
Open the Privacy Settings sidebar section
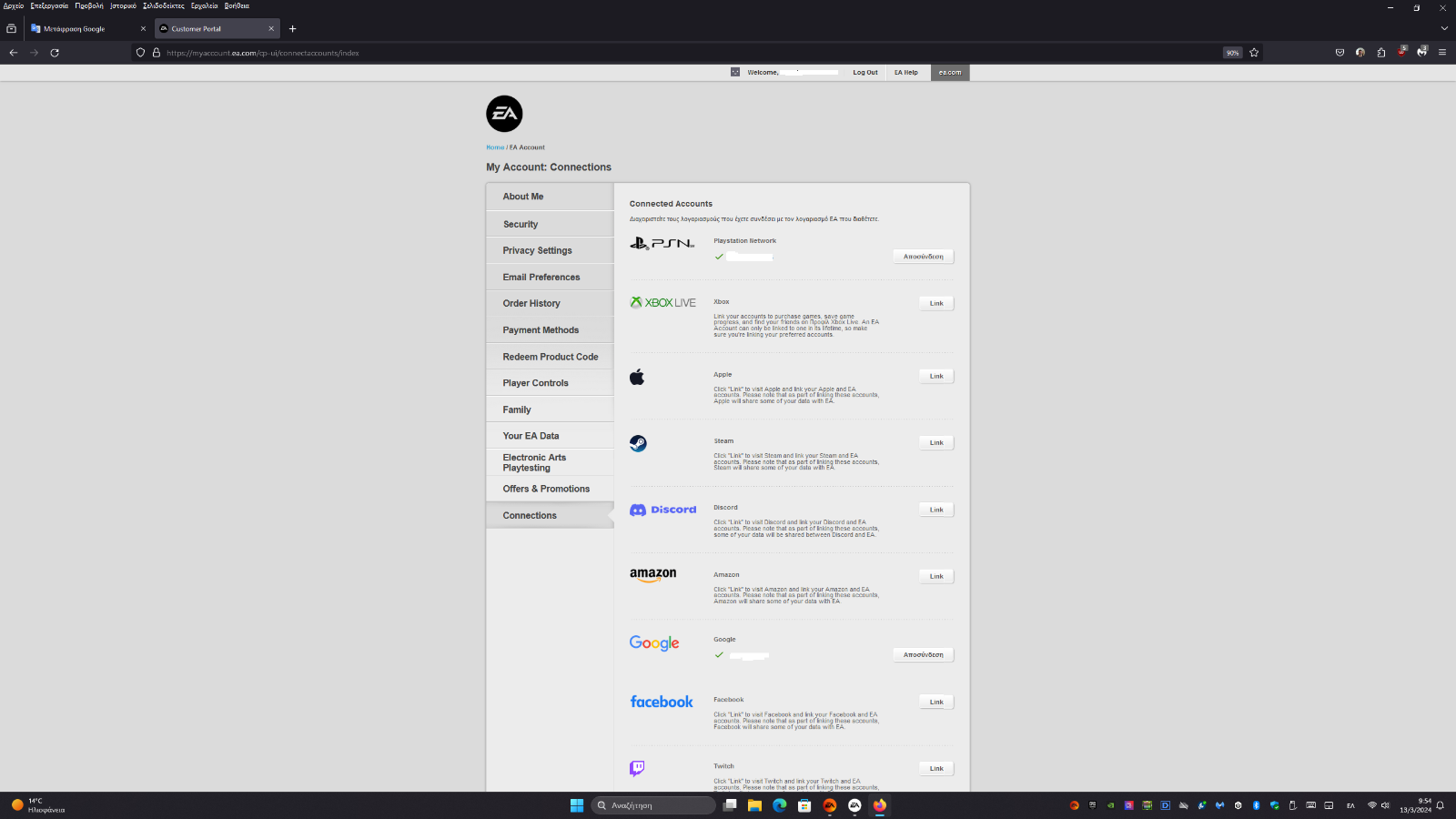[x=550, y=250]
